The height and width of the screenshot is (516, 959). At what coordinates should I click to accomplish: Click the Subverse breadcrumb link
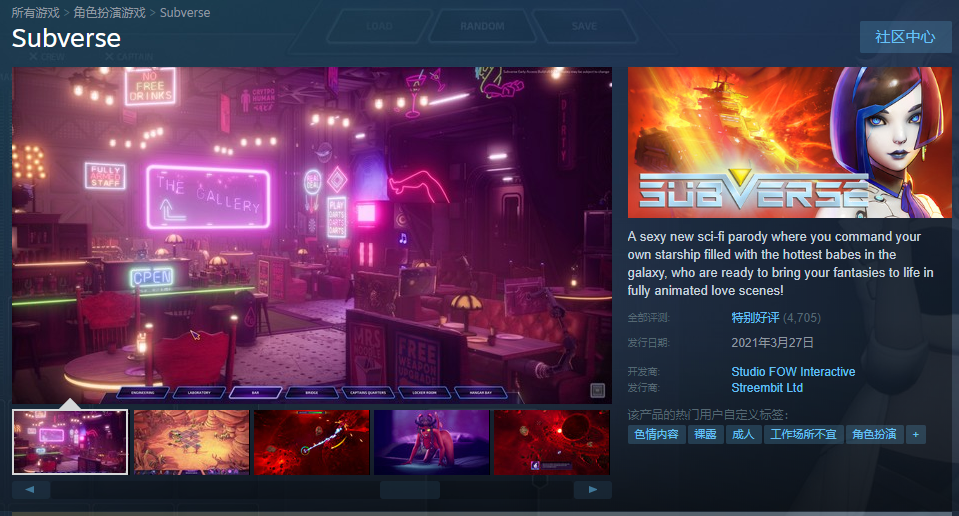pyautogui.click(x=185, y=12)
